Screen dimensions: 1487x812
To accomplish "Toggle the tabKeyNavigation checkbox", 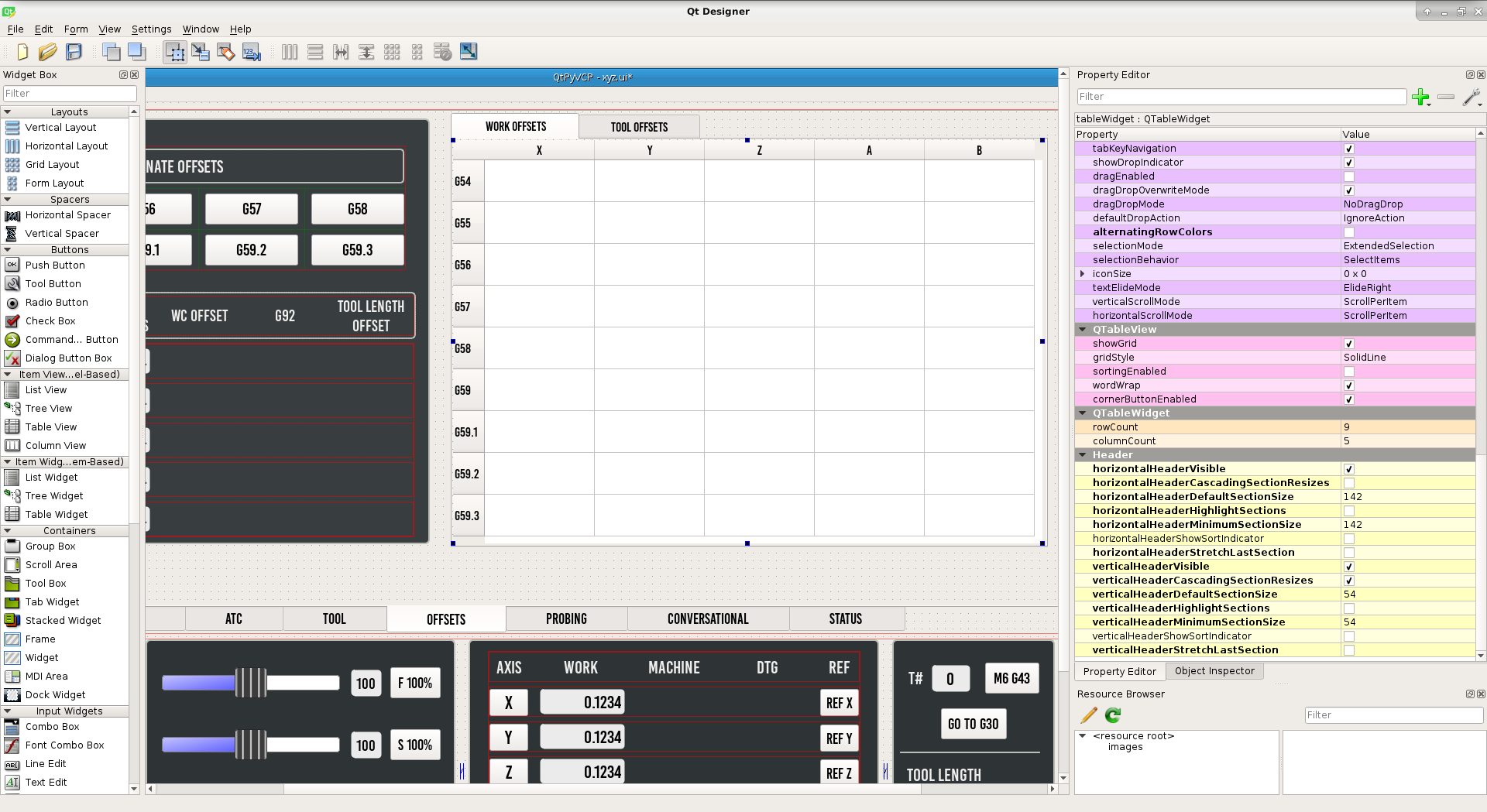I will pyautogui.click(x=1349, y=149).
